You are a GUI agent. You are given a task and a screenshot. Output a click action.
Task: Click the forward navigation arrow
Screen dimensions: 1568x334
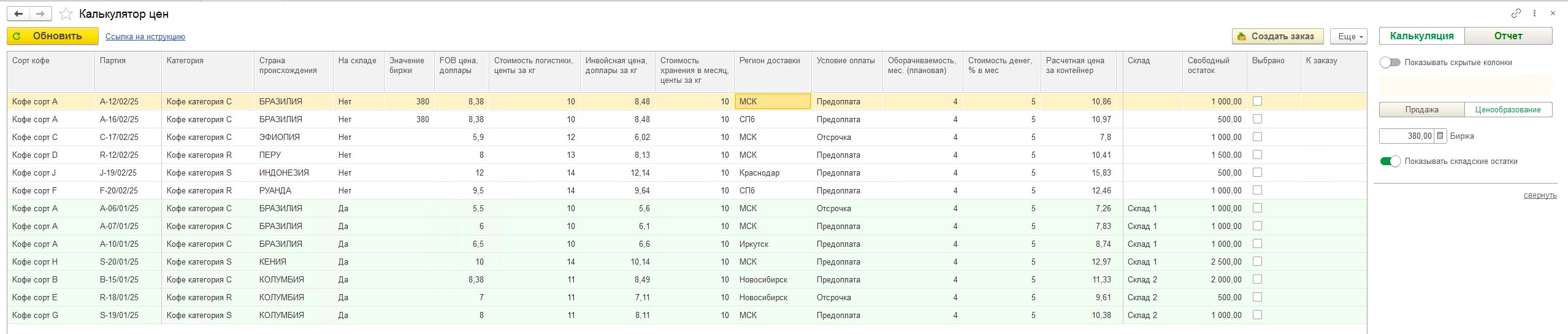(x=40, y=14)
